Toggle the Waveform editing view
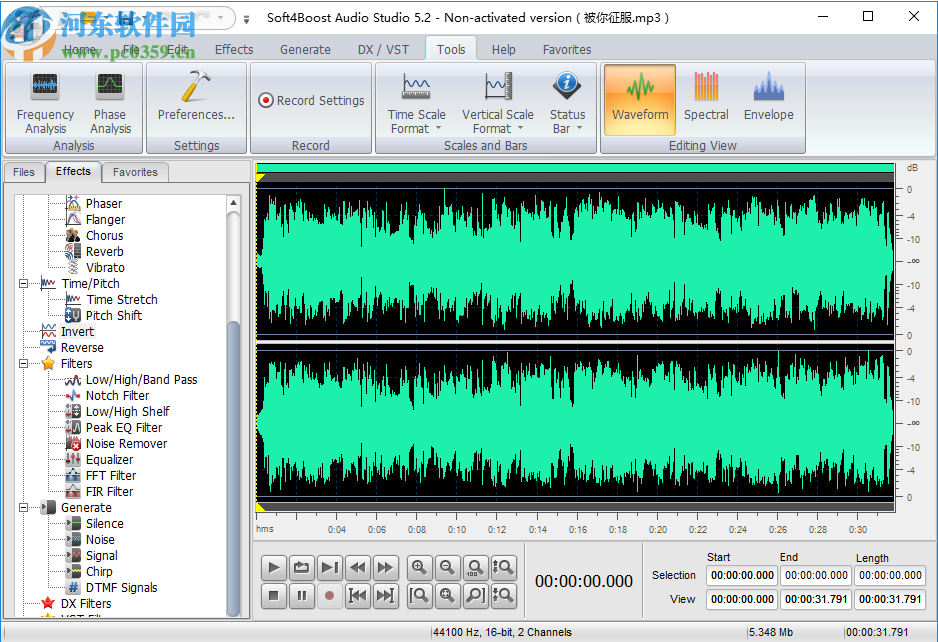 pos(639,100)
